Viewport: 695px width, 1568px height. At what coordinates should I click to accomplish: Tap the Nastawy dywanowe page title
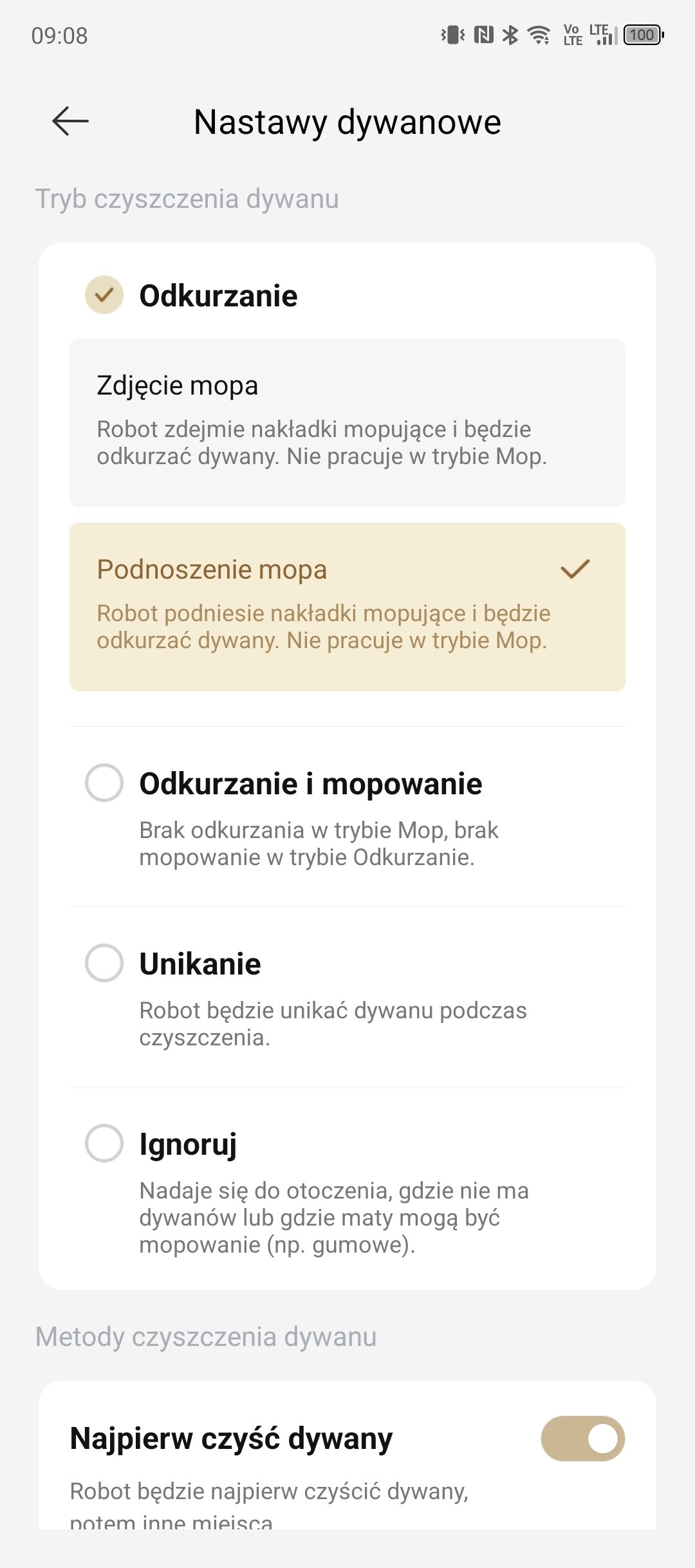pyautogui.click(x=347, y=122)
